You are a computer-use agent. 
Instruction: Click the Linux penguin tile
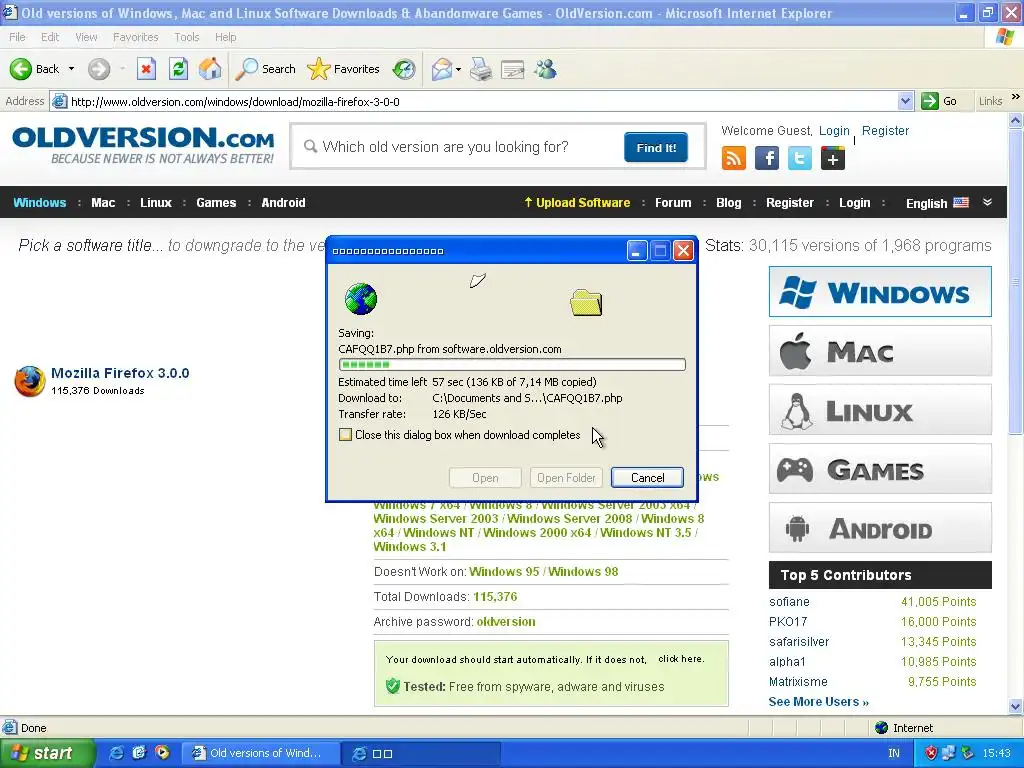pyautogui.click(x=880, y=410)
